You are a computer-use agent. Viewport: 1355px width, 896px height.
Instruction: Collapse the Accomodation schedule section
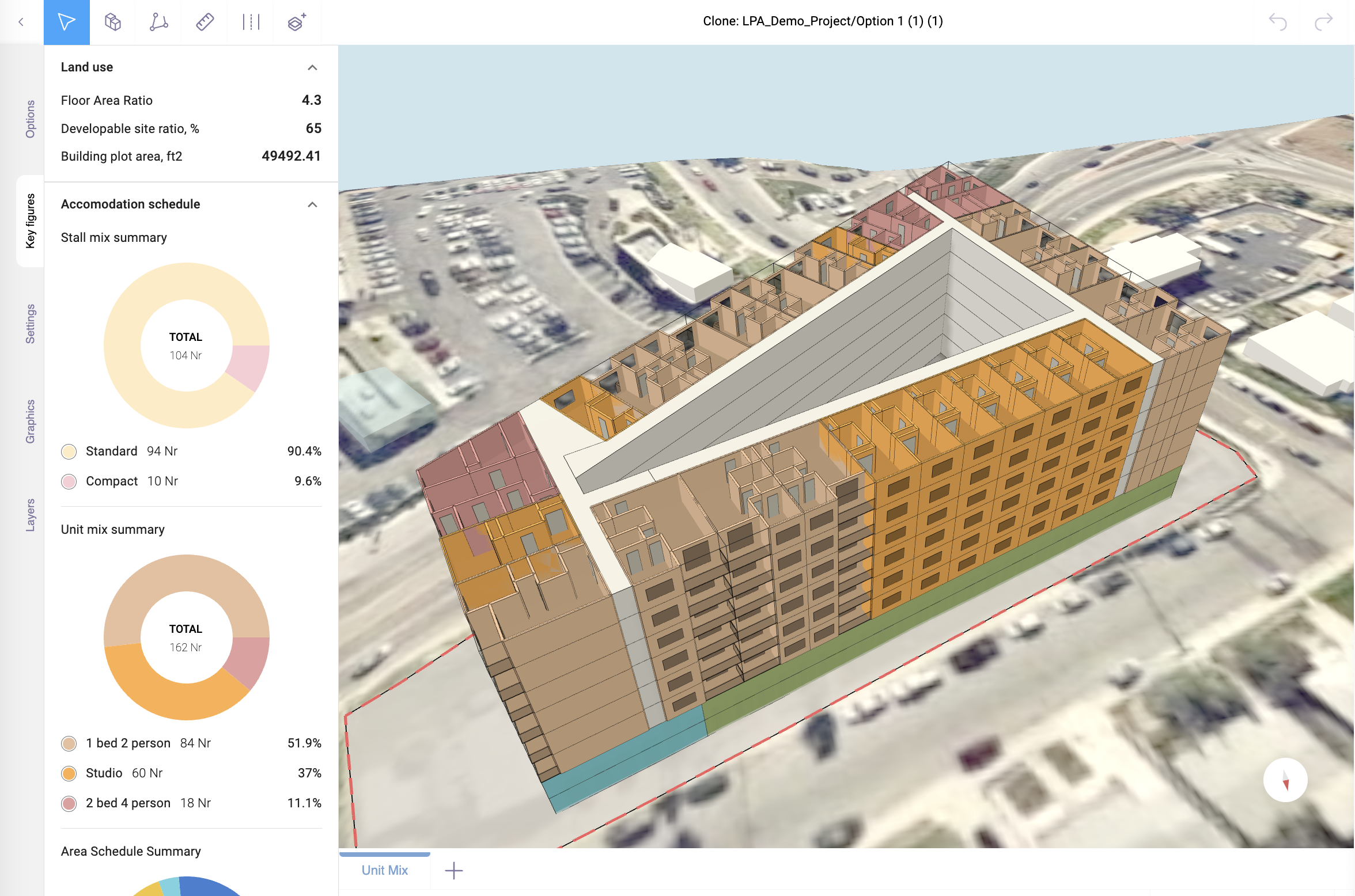pyautogui.click(x=312, y=204)
